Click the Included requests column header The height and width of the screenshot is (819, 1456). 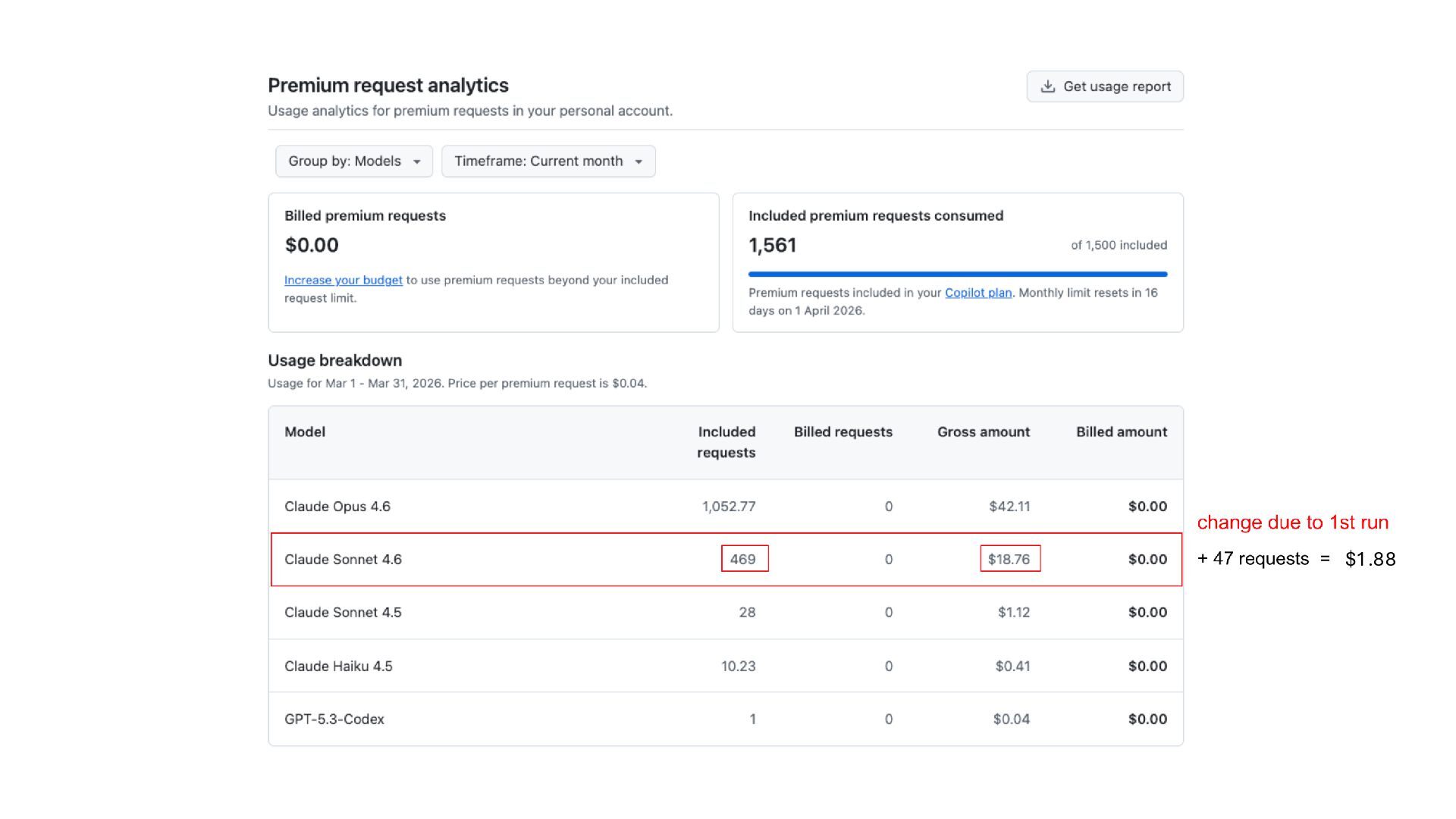click(x=726, y=442)
